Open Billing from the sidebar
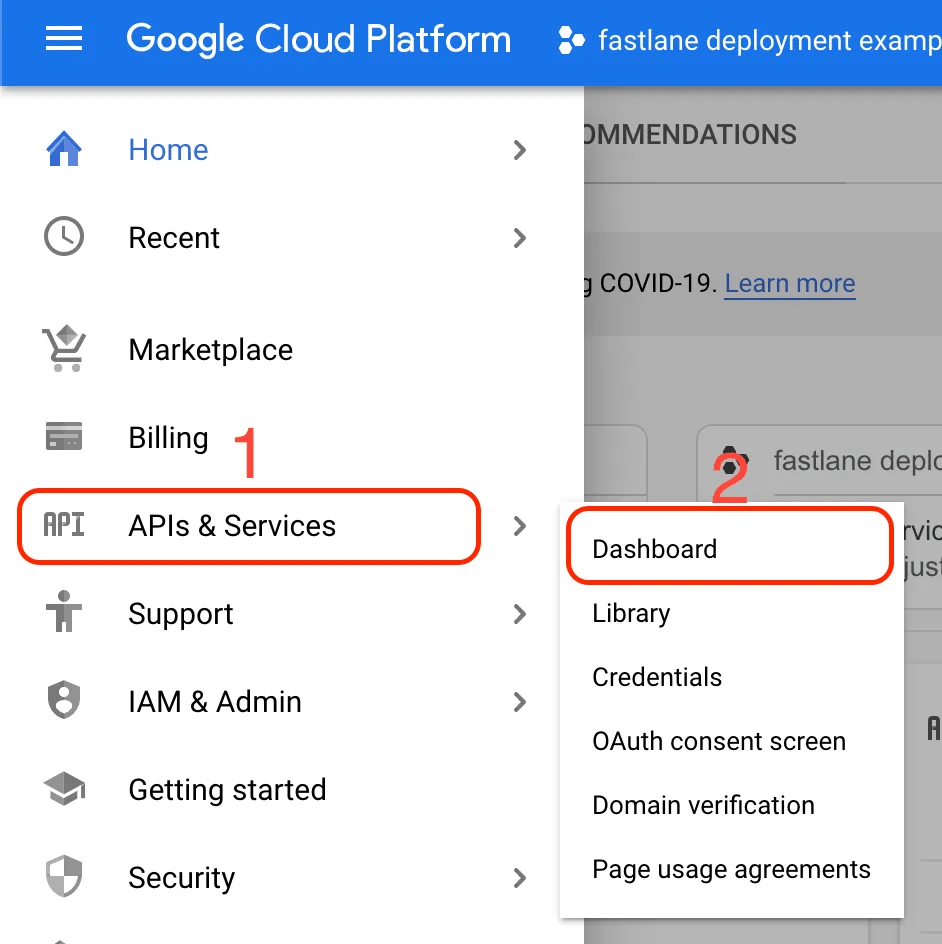The width and height of the screenshot is (942, 944). coord(169,438)
